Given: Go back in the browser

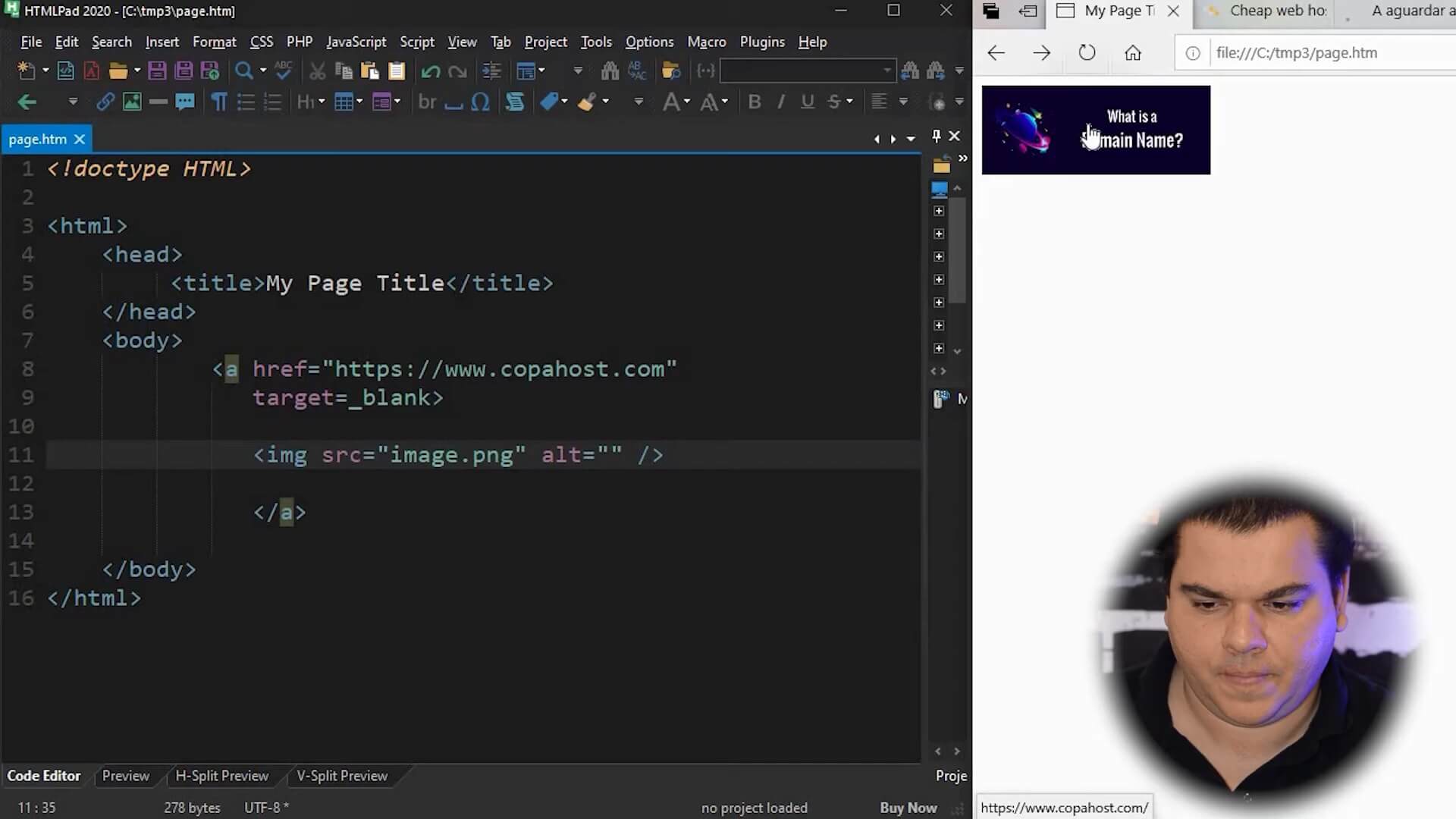Looking at the screenshot, I should coord(996,53).
